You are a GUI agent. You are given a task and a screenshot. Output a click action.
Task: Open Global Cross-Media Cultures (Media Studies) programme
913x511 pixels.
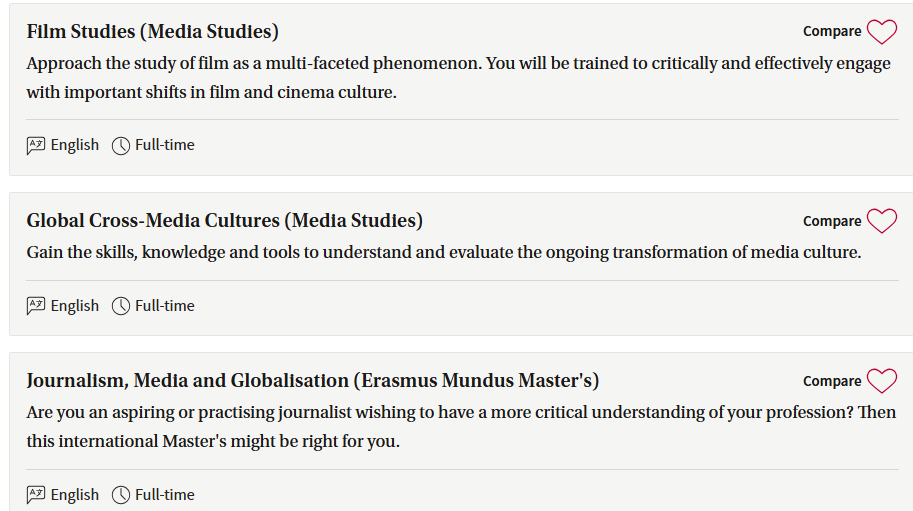225,221
